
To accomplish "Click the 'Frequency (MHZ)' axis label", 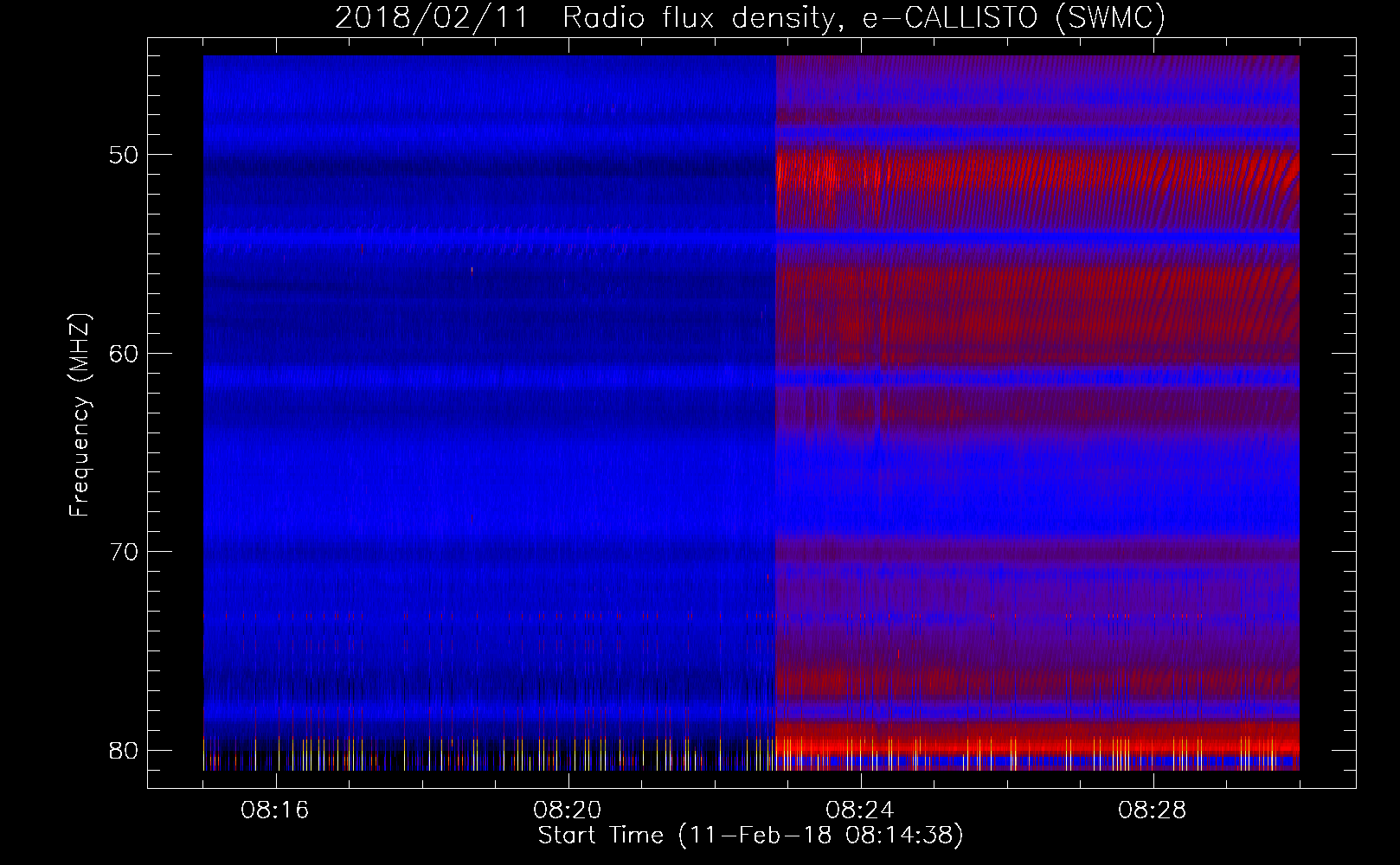I will coord(80,415).
